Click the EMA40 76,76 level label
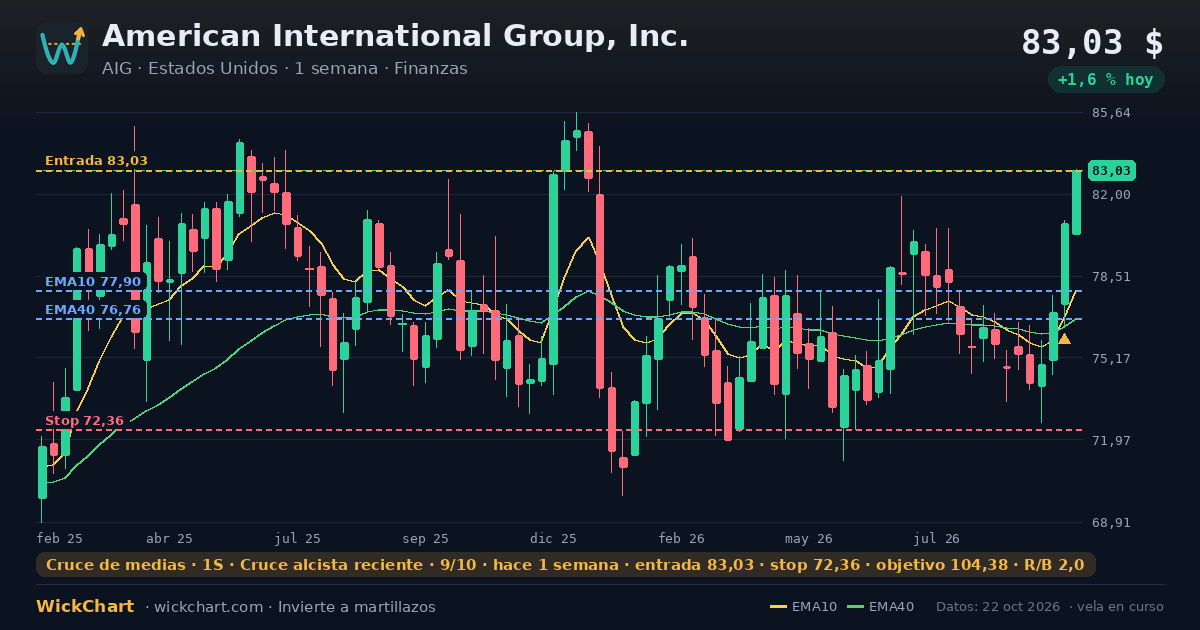Viewport: 1200px width, 630px height. click(x=93, y=310)
